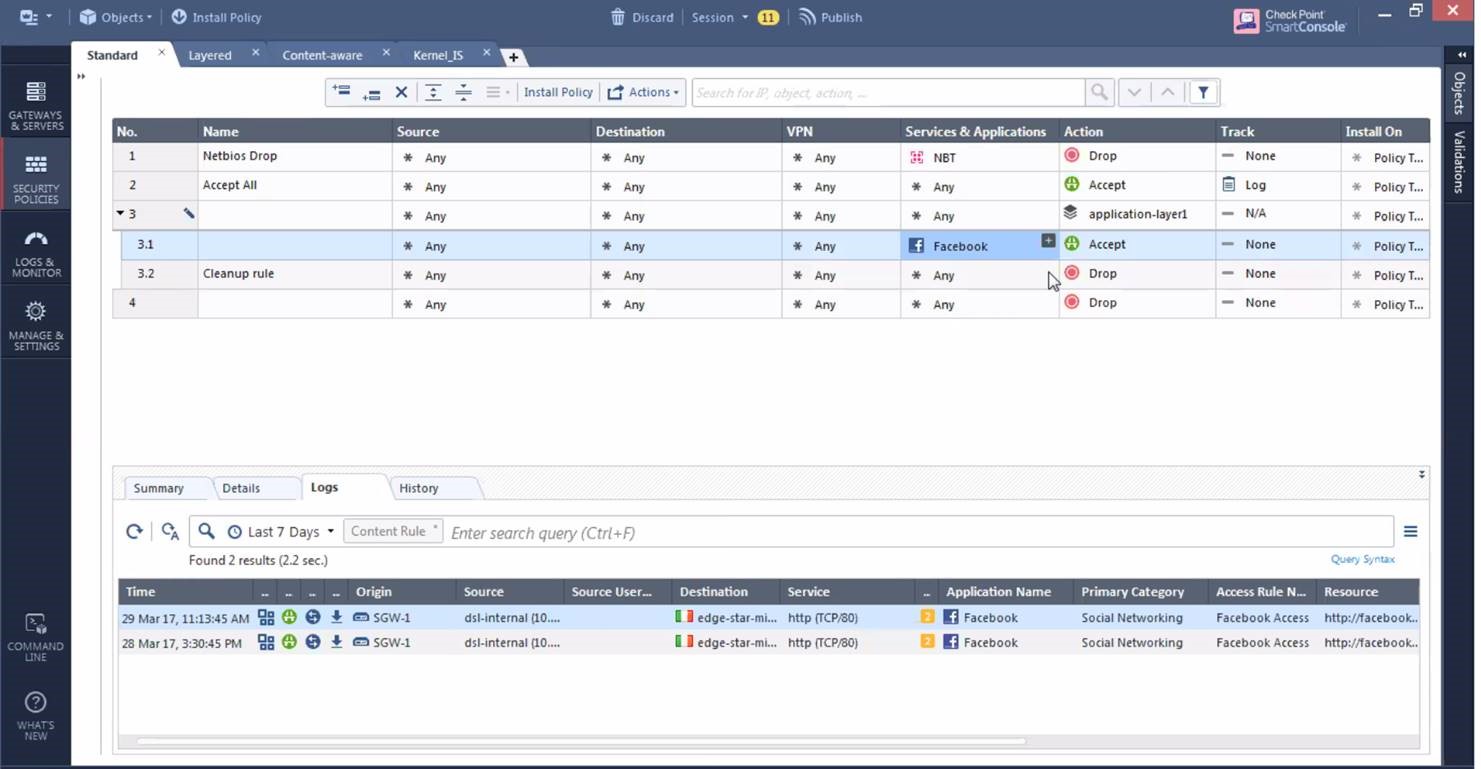The height and width of the screenshot is (769, 1481).
Task: Expand the Last 7 Days time range
Action: (281, 532)
